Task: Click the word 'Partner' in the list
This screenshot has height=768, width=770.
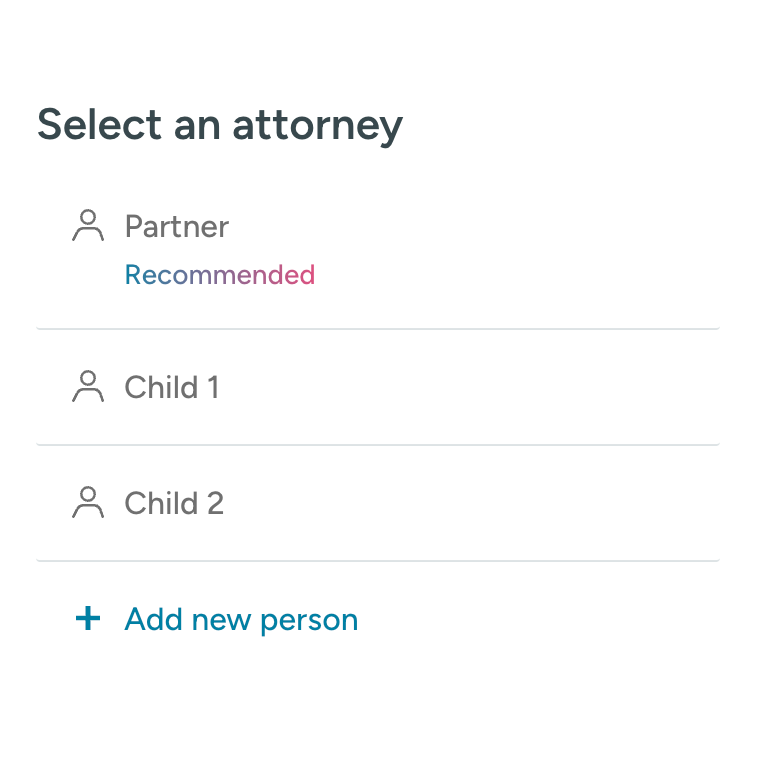Action: coord(177,226)
